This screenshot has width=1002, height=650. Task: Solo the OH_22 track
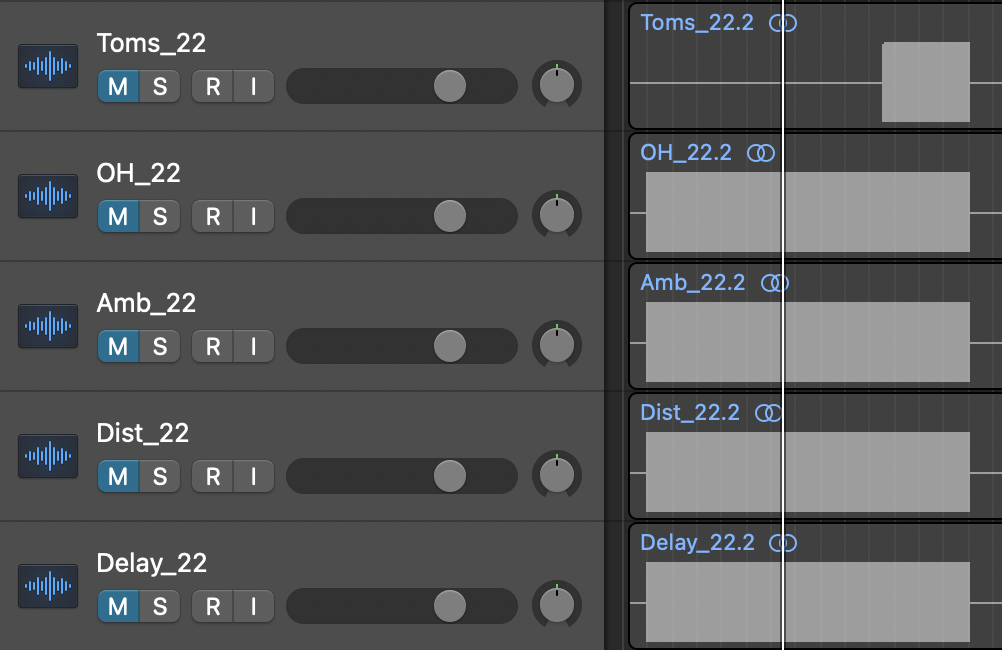coord(160,216)
